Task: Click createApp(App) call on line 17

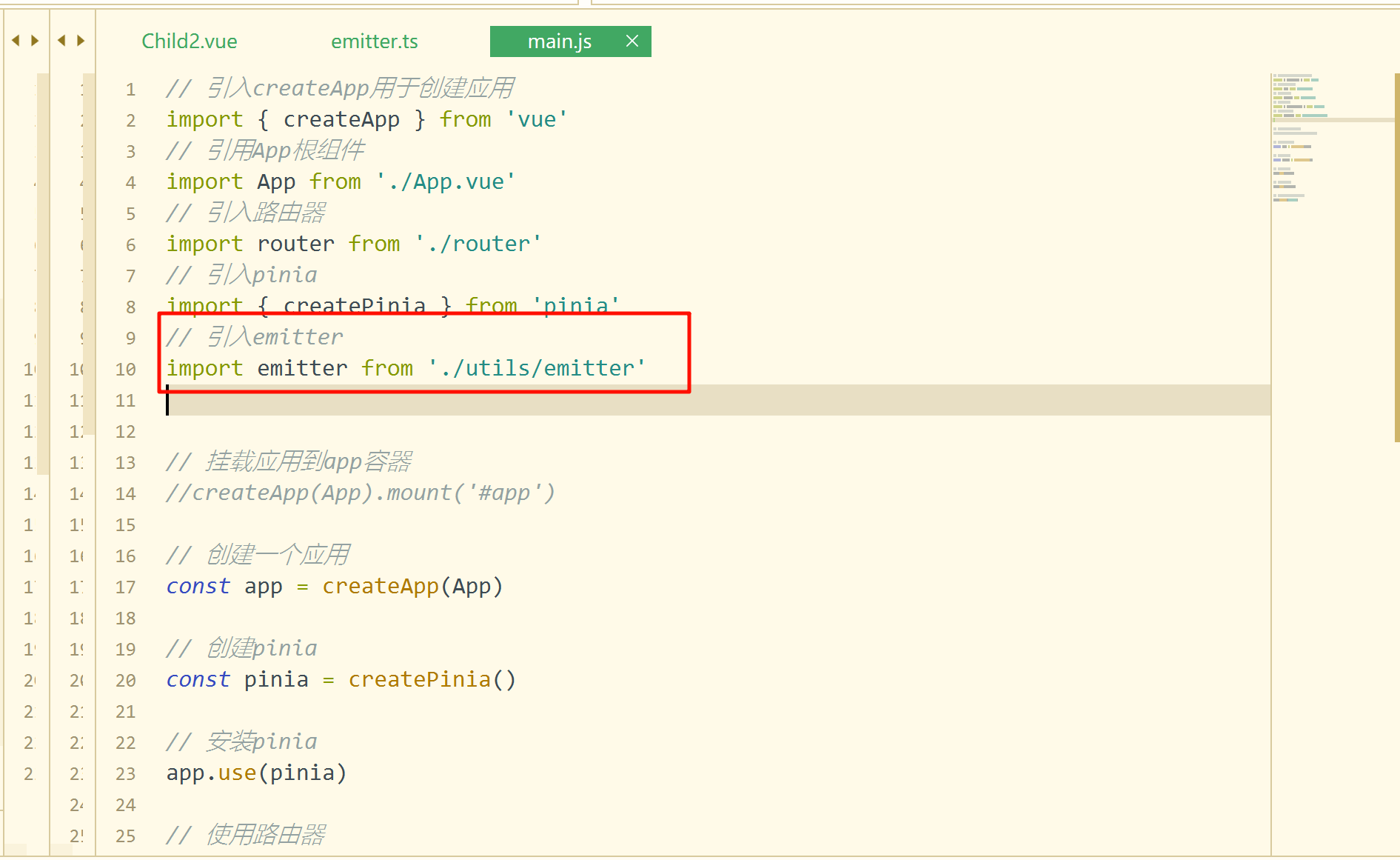Action: click(412, 586)
